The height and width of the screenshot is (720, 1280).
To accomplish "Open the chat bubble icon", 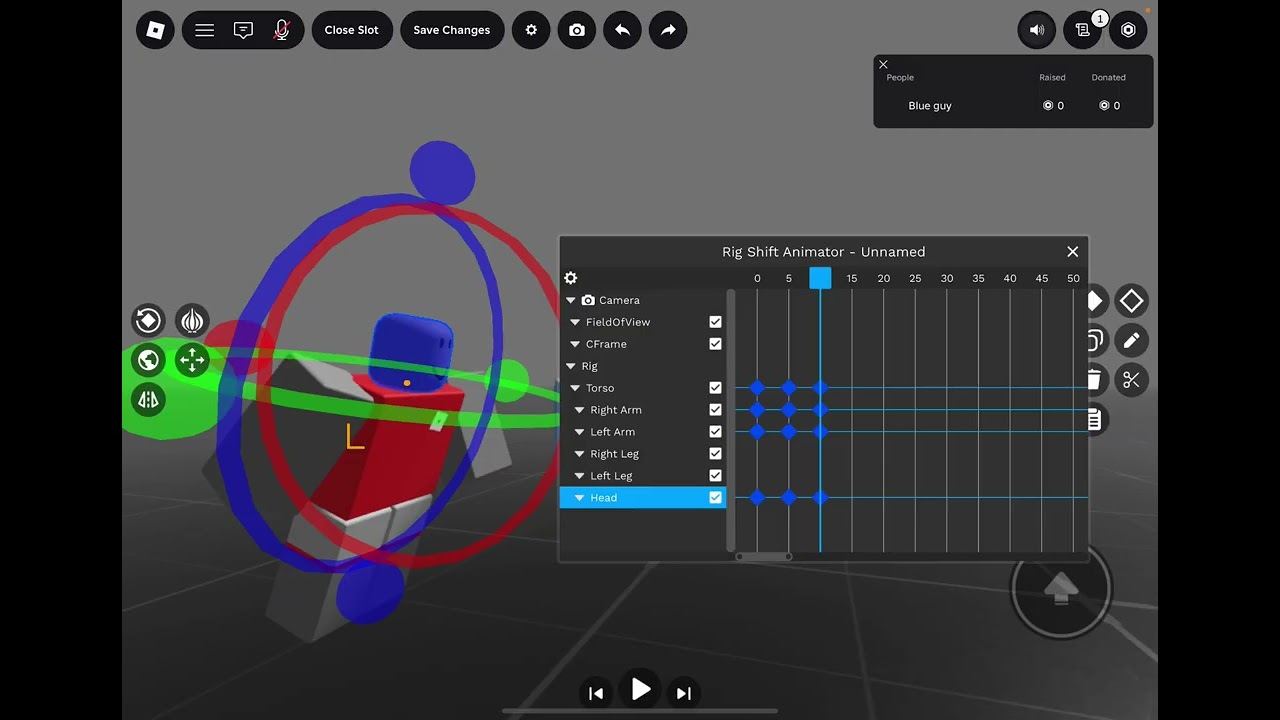I will 243,30.
